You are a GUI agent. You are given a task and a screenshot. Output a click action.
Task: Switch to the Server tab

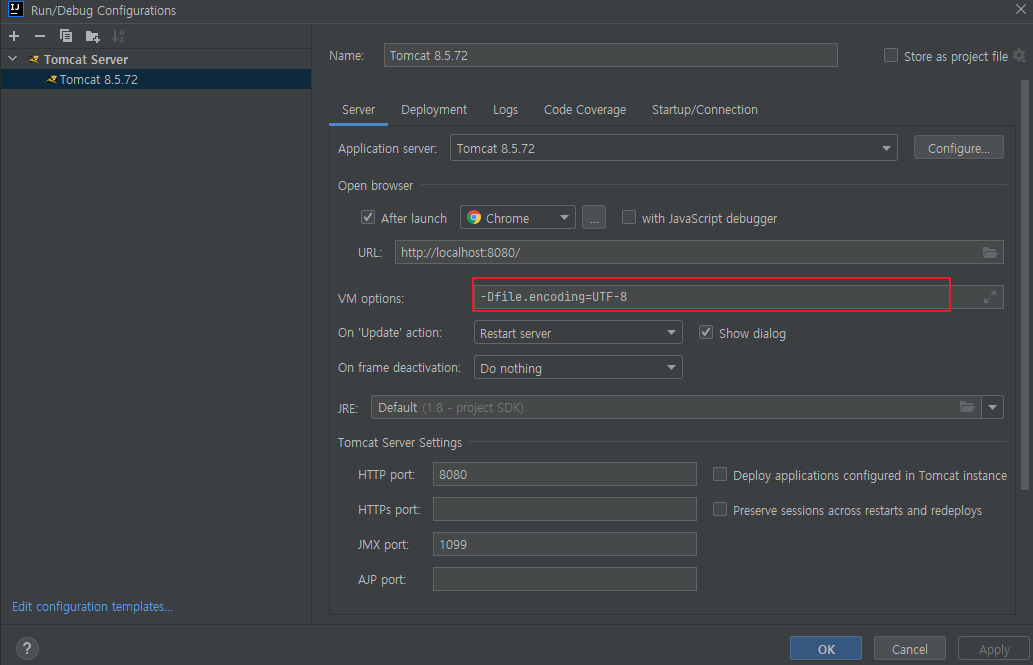(x=358, y=110)
